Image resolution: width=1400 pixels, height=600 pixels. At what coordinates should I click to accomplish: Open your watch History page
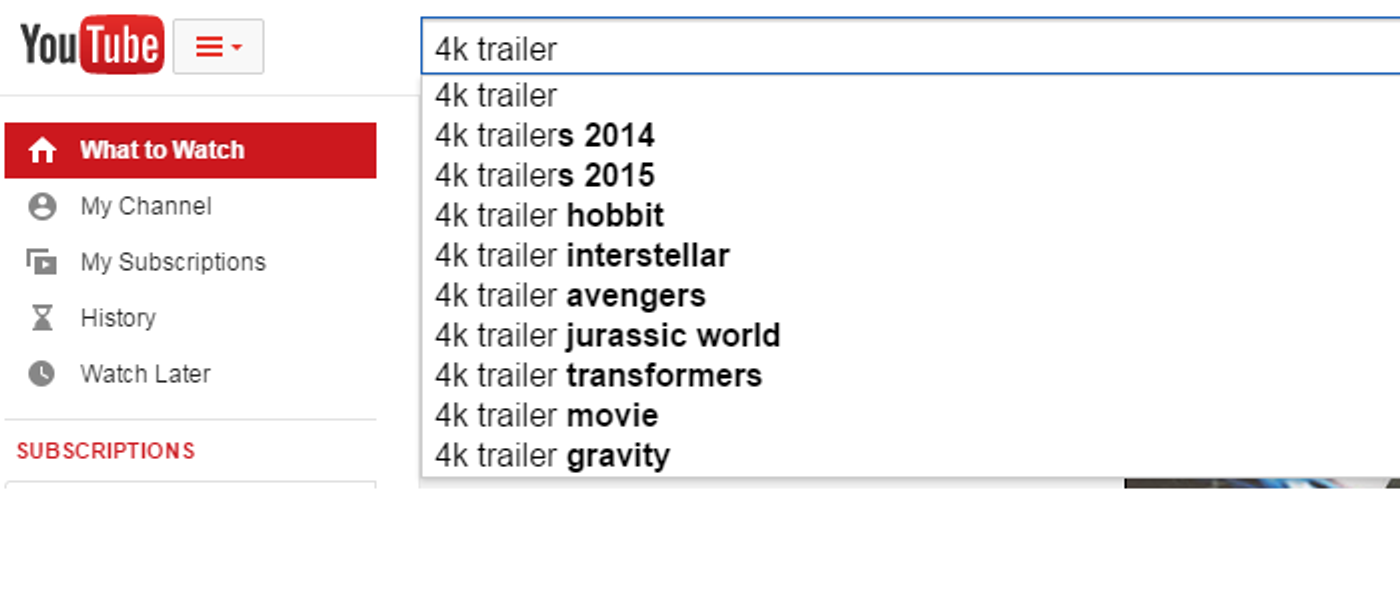pos(118,317)
